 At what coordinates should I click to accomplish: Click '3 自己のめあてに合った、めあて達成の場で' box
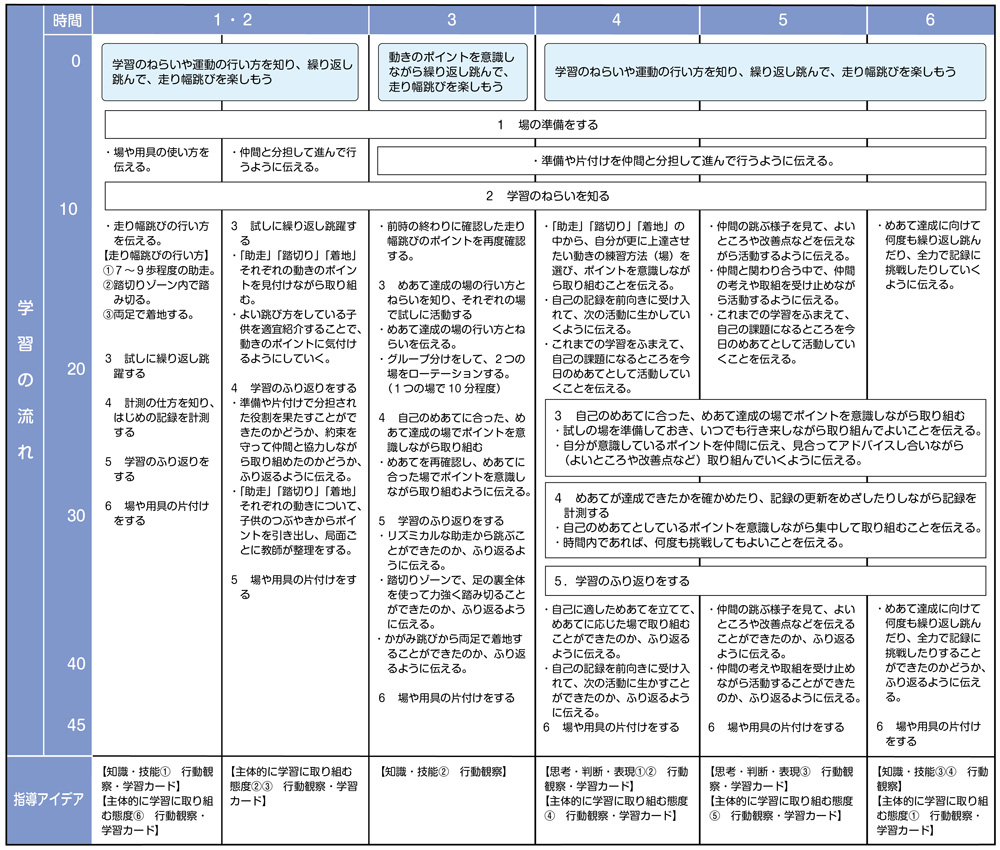765,437
